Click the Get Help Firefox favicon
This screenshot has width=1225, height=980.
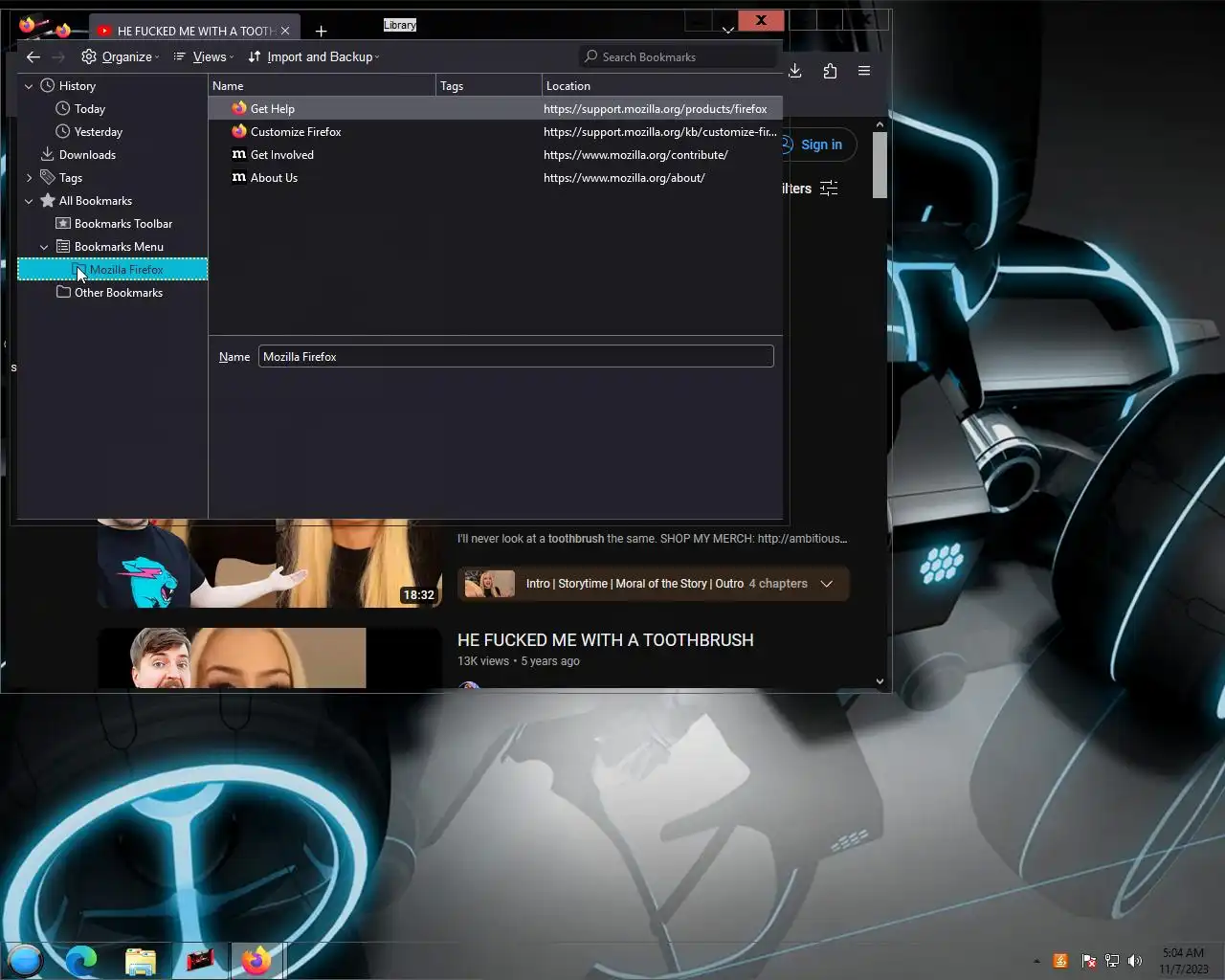(239, 108)
